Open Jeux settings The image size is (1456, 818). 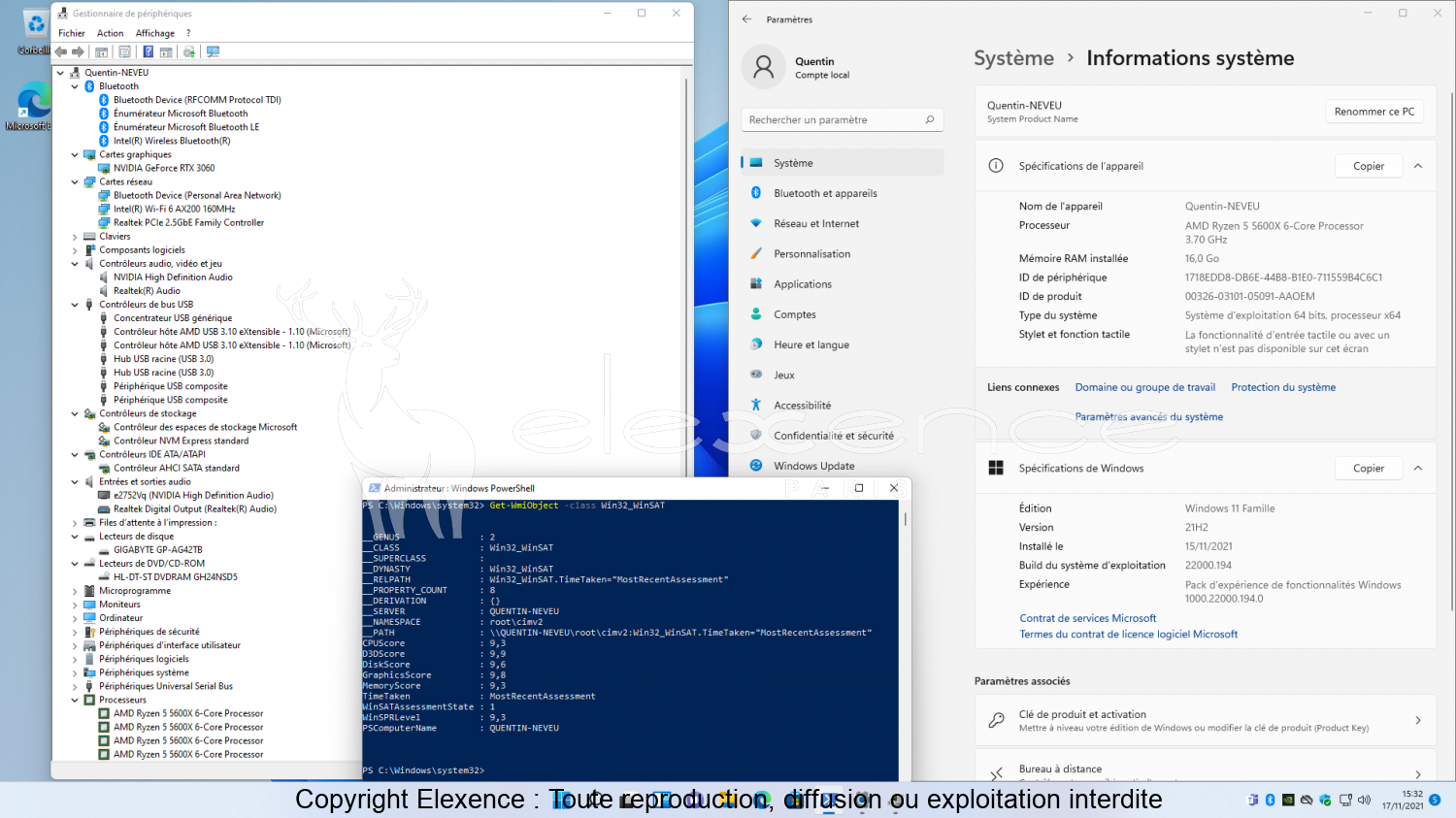(x=842, y=375)
